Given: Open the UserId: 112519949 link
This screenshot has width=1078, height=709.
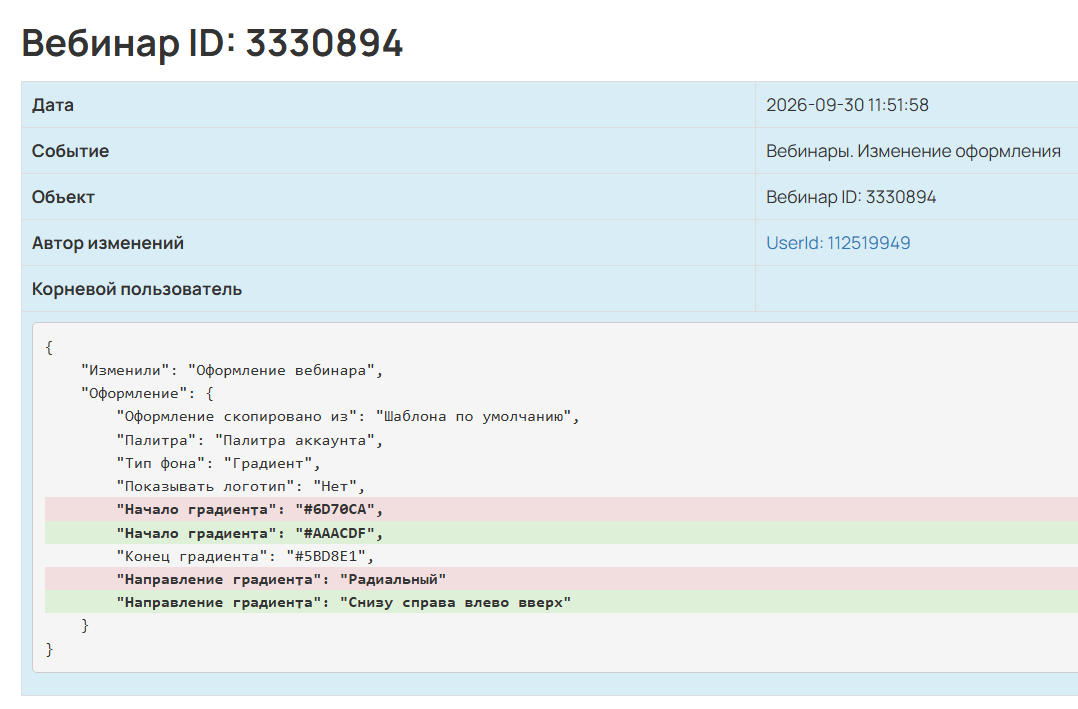Looking at the screenshot, I should (x=838, y=243).
